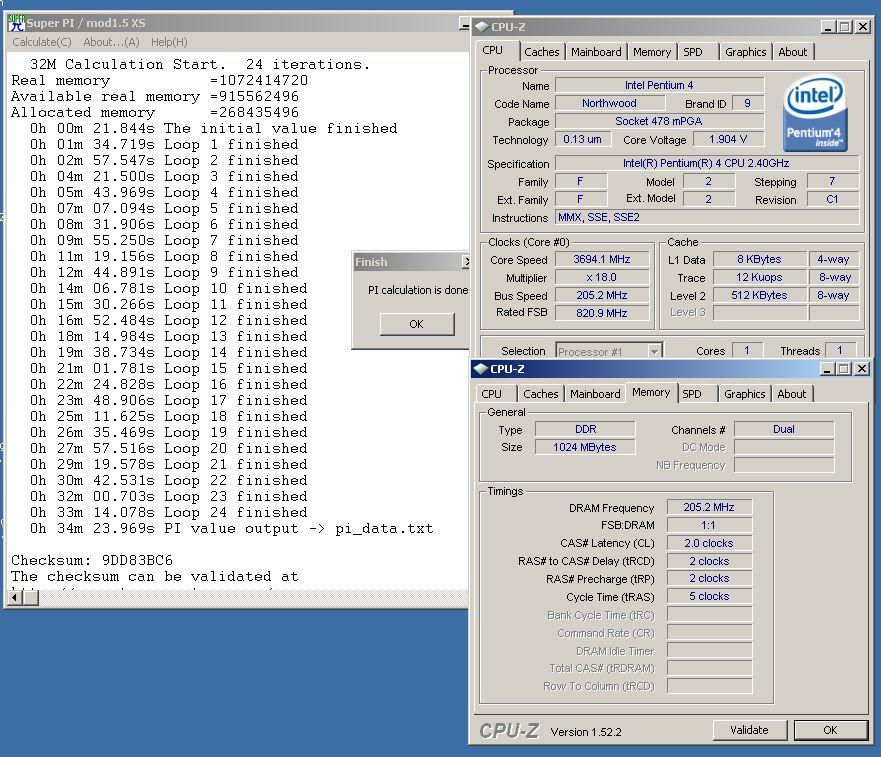The image size is (881, 757).
Task: Click the Checksum: 9DD83BC6 line
Action: click(92, 560)
